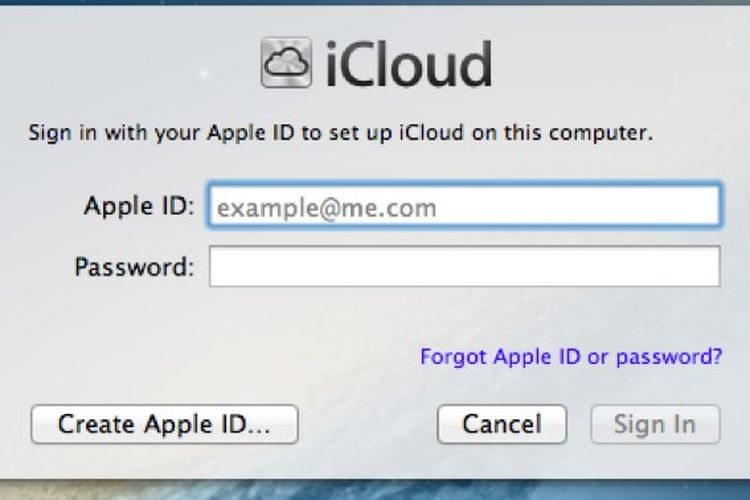Screen dimensions: 750x500
Task: Open the Forgot Apple ID or password link
Action: (x=571, y=357)
